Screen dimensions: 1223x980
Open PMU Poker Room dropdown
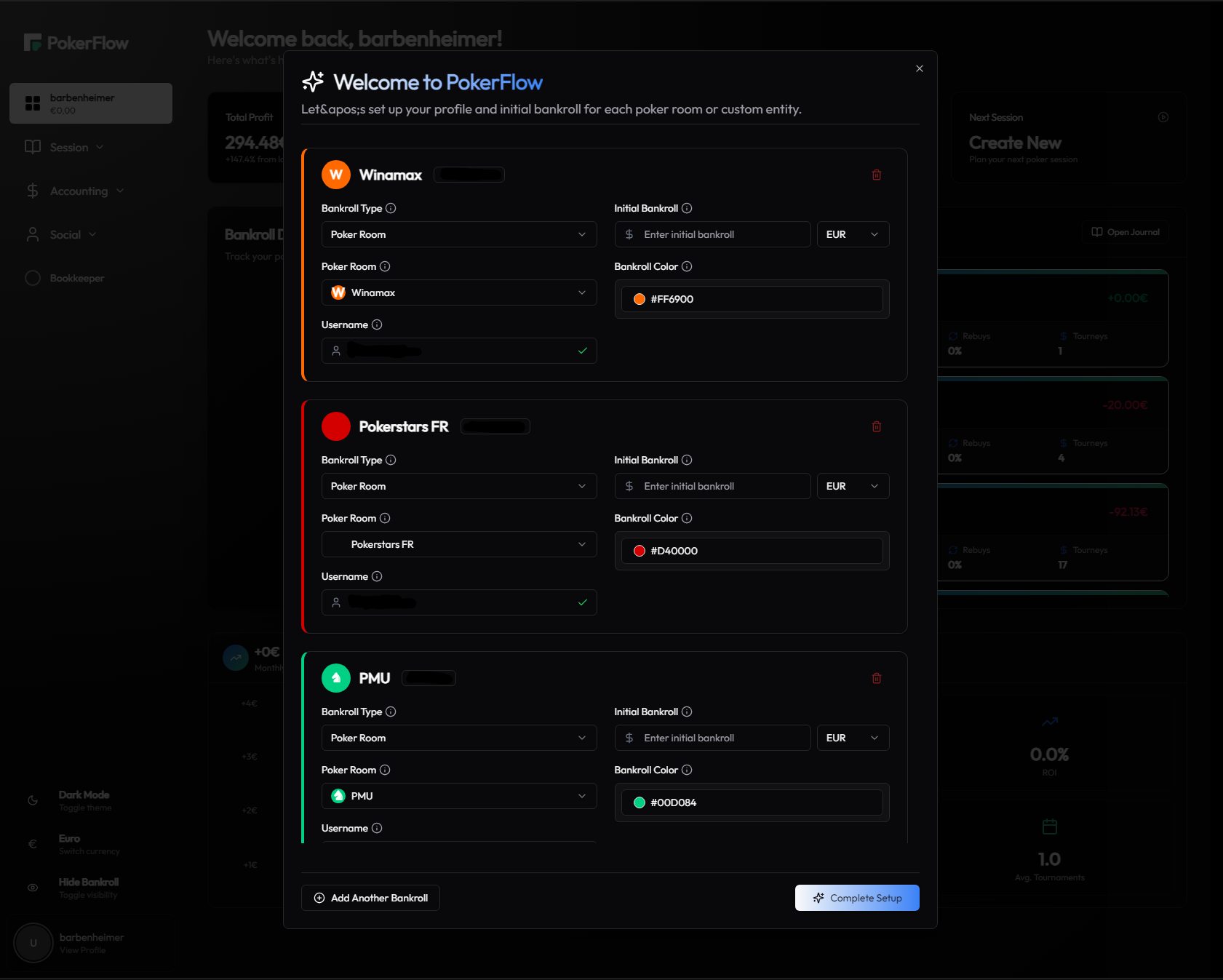459,796
